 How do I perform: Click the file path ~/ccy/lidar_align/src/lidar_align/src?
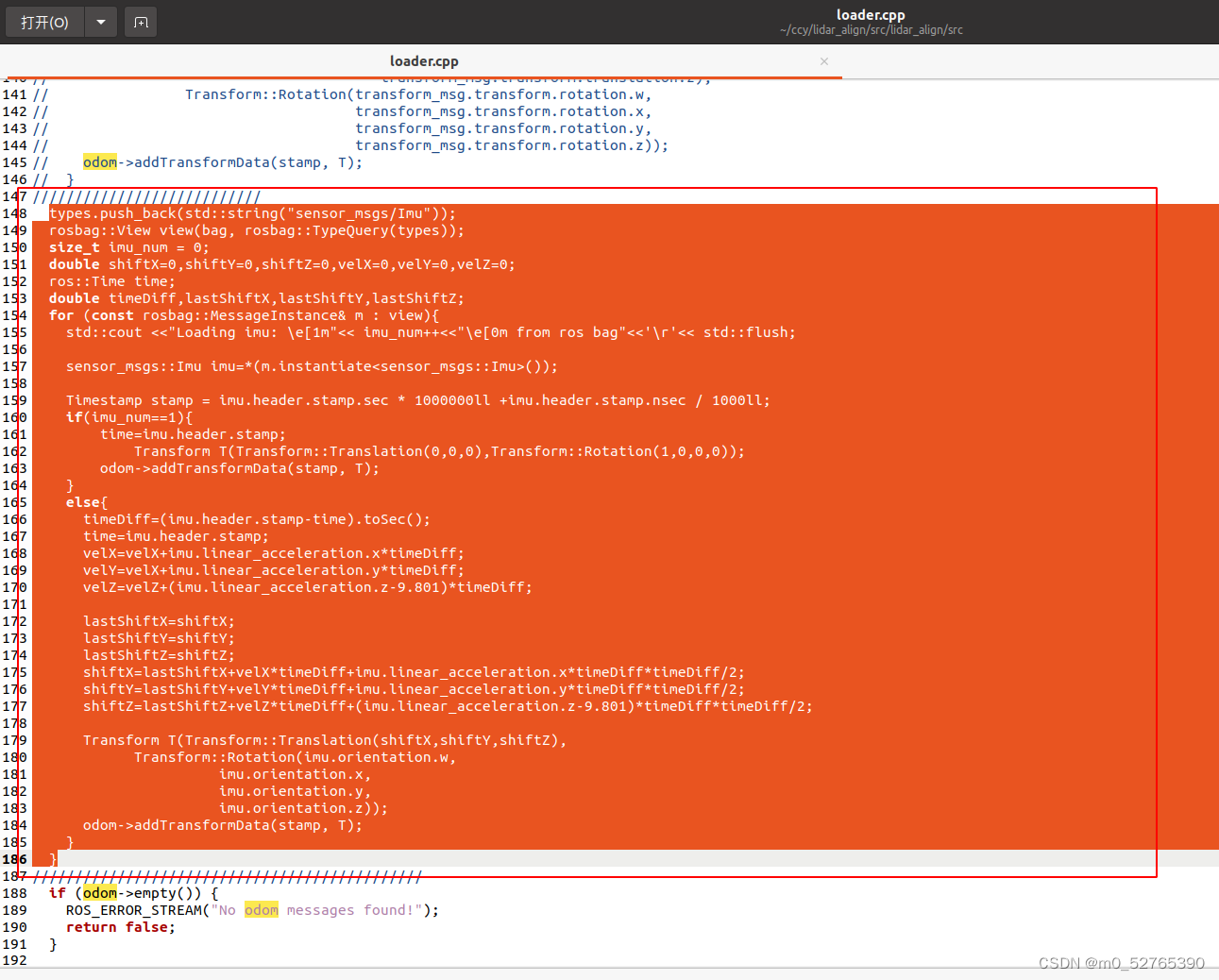click(871, 29)
